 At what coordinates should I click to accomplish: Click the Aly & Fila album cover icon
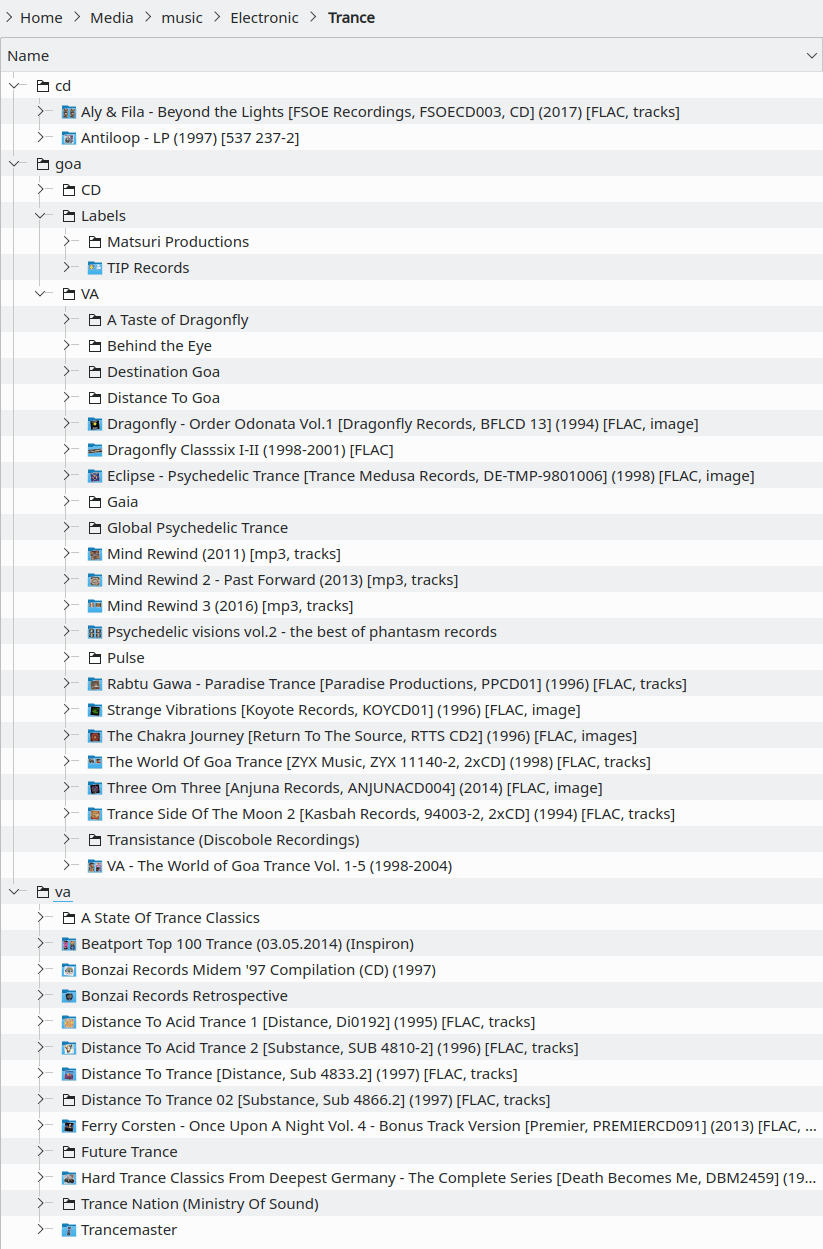pyautogui.click(x=69, y=112)
